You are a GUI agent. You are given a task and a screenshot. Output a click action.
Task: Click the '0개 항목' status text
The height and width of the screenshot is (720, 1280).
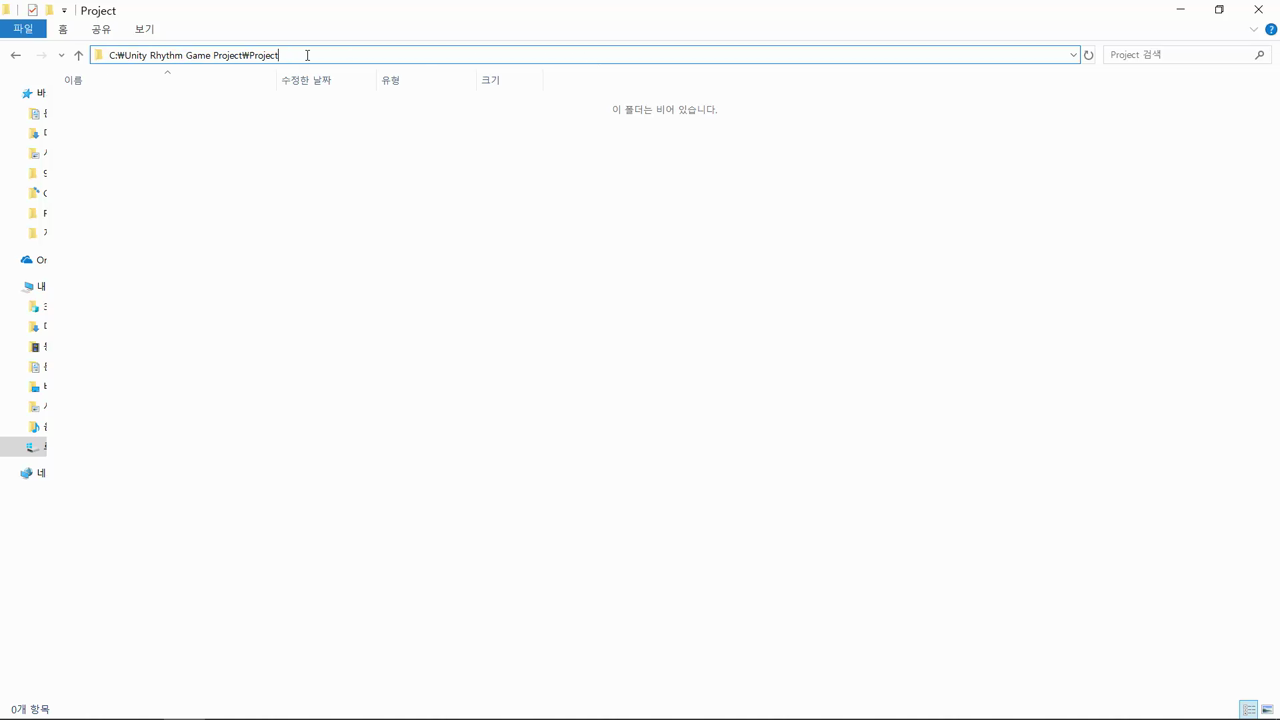30,709
